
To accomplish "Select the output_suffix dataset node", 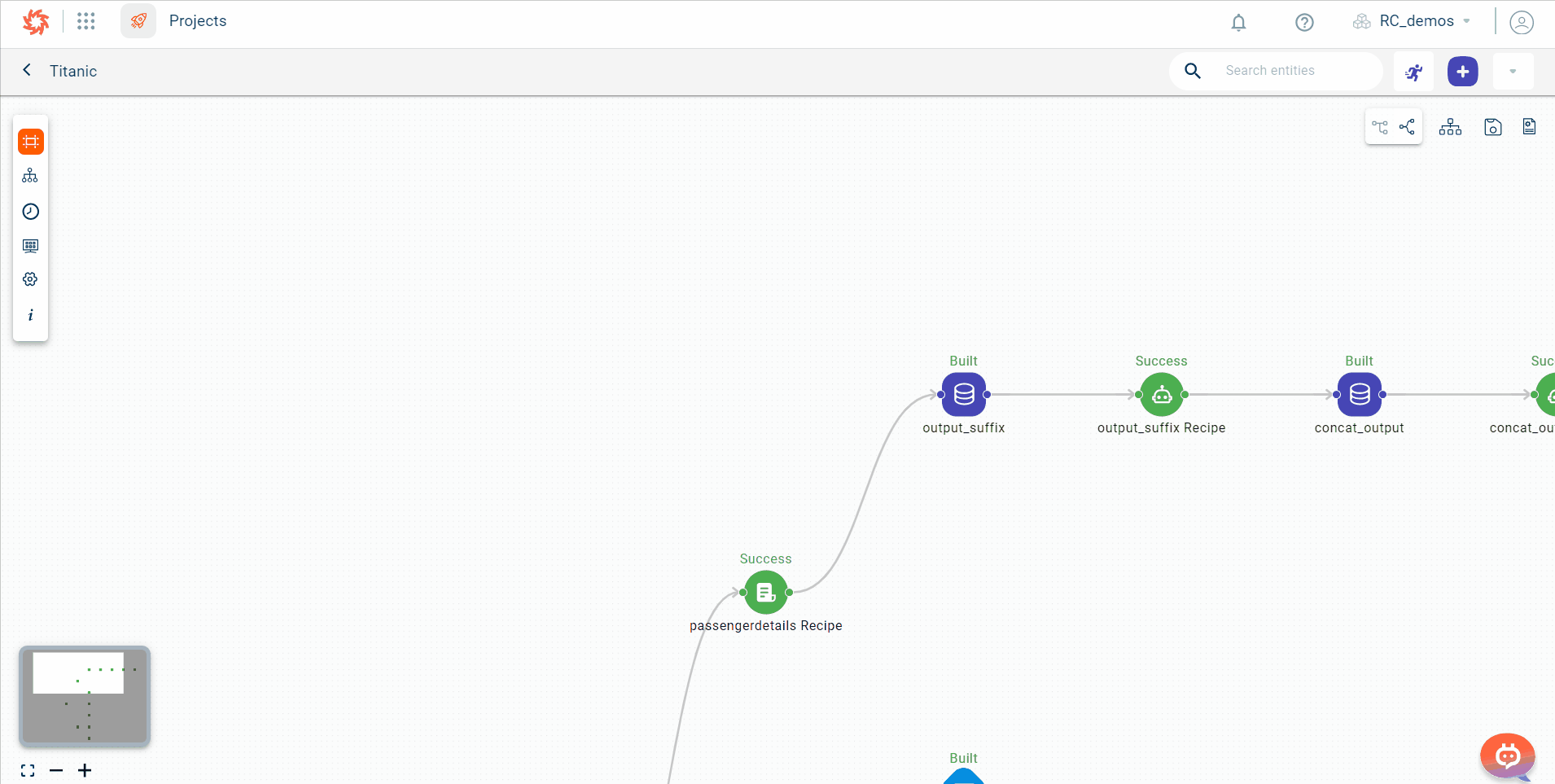I will point(964,395).
